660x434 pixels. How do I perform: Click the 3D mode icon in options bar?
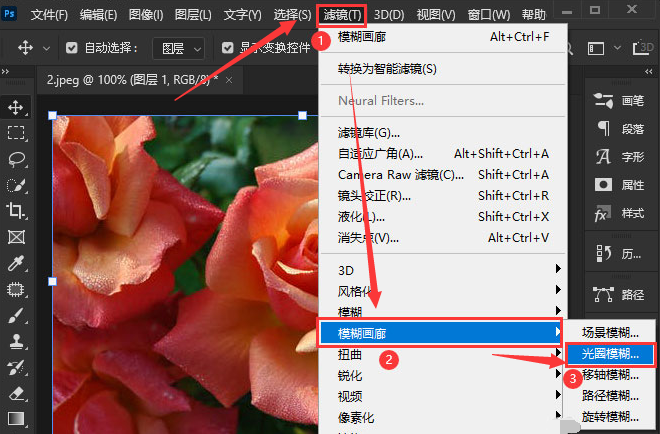coord(644,48)
